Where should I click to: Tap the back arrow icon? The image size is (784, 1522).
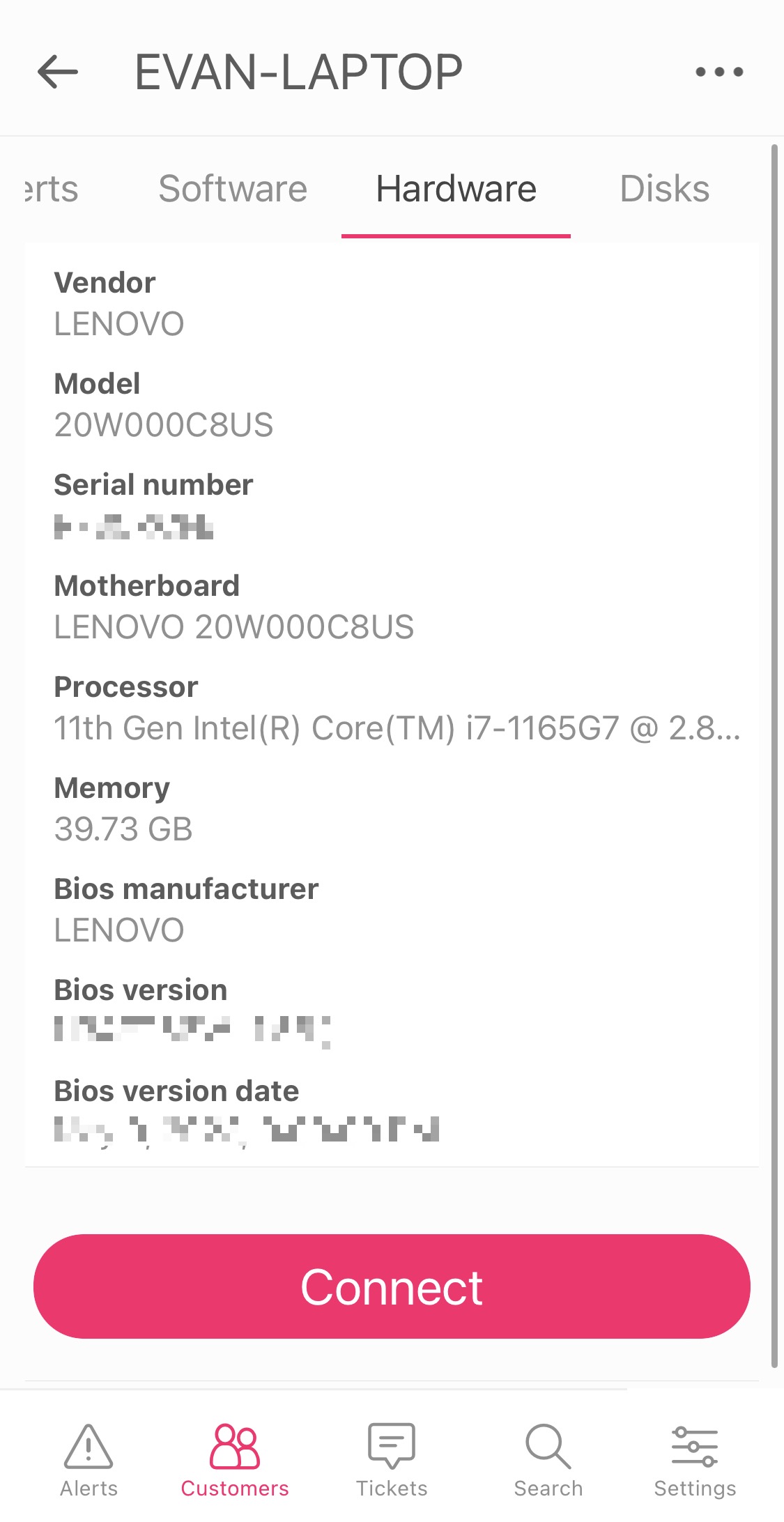point(57,72)
